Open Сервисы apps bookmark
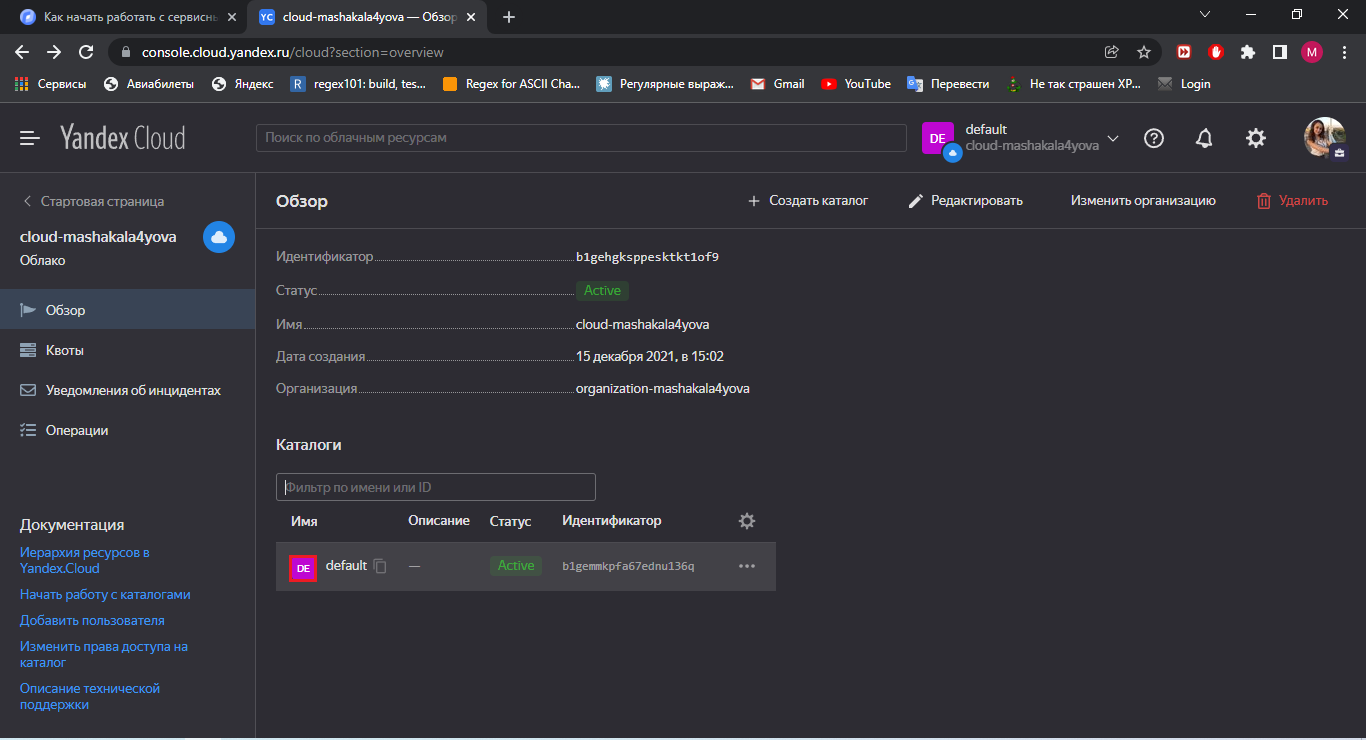This screenshot has height=740, width=1366. point(51,84)
